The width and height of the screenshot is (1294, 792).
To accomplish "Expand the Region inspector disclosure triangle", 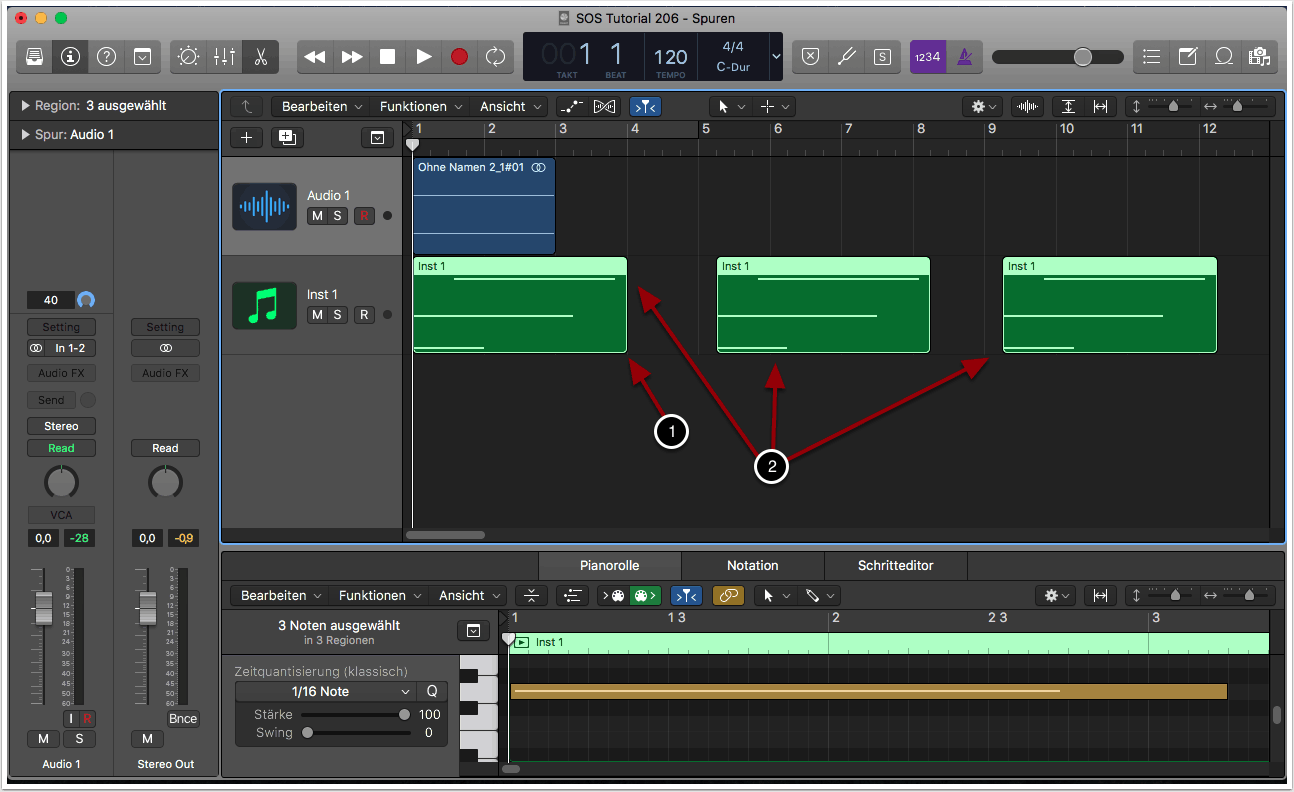I will [x=25, y=106].
